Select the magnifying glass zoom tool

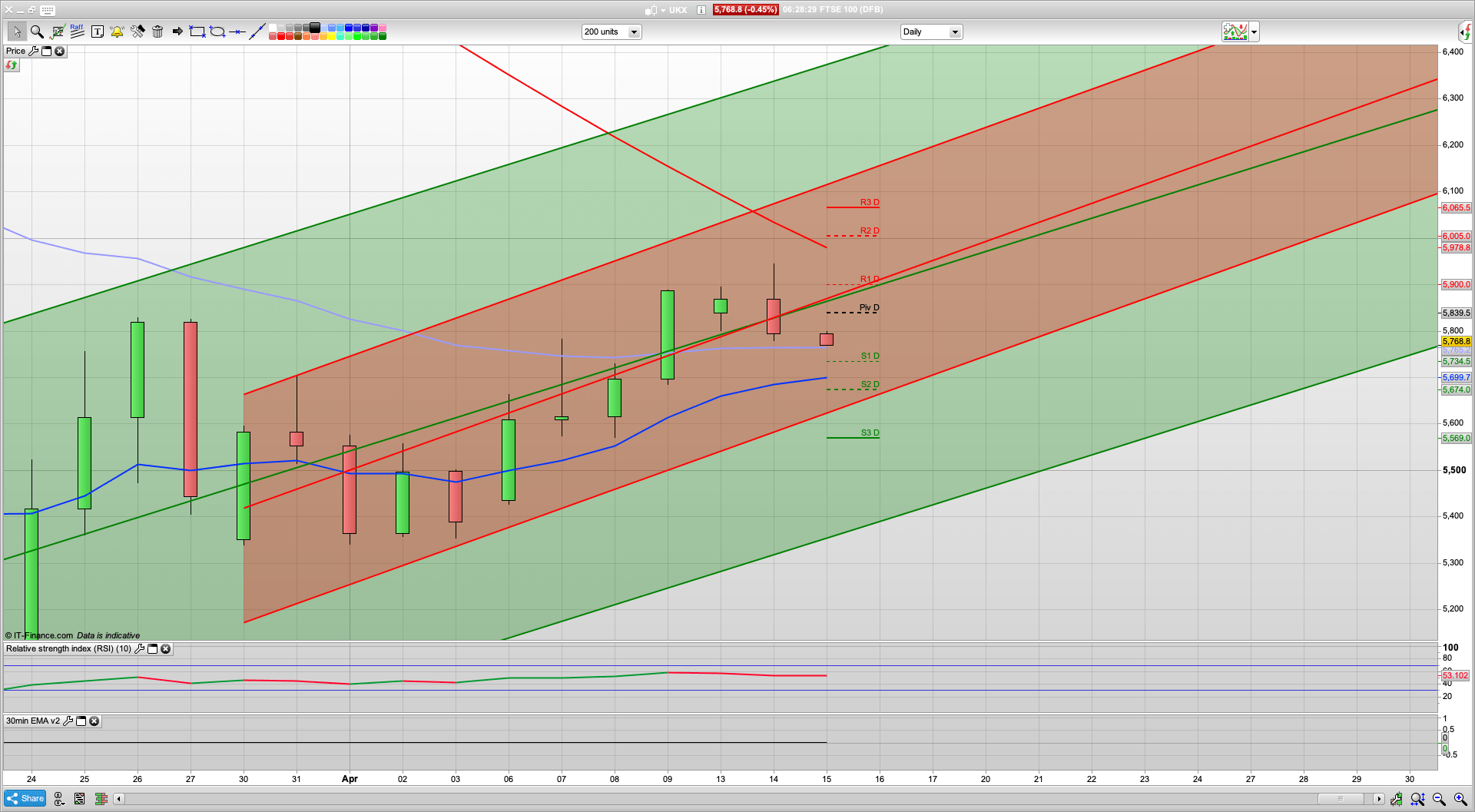37,31
